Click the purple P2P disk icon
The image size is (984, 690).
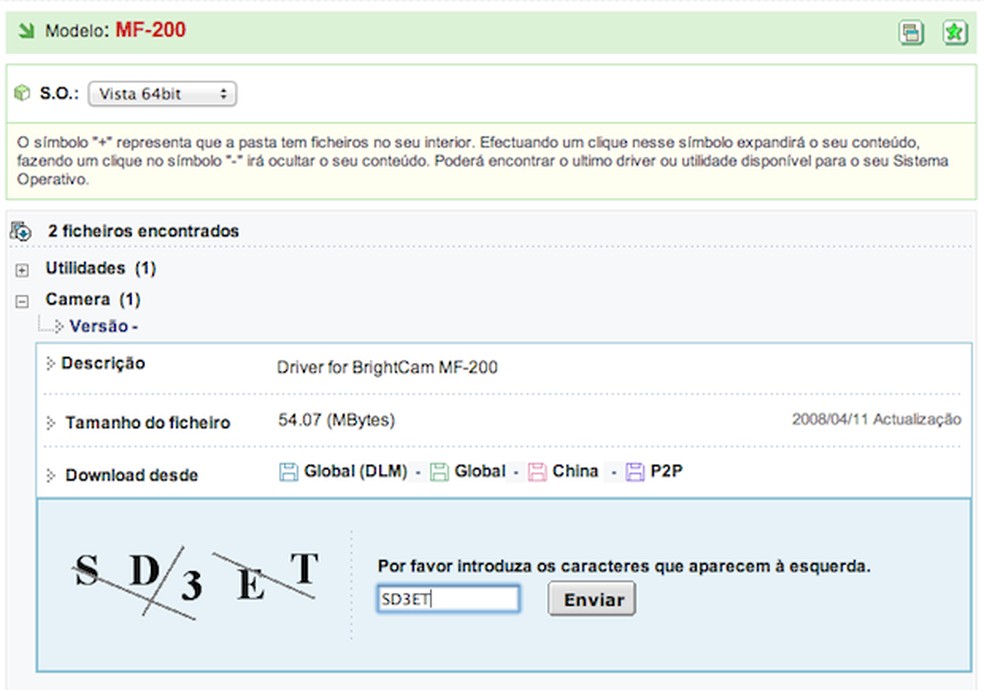634,472
